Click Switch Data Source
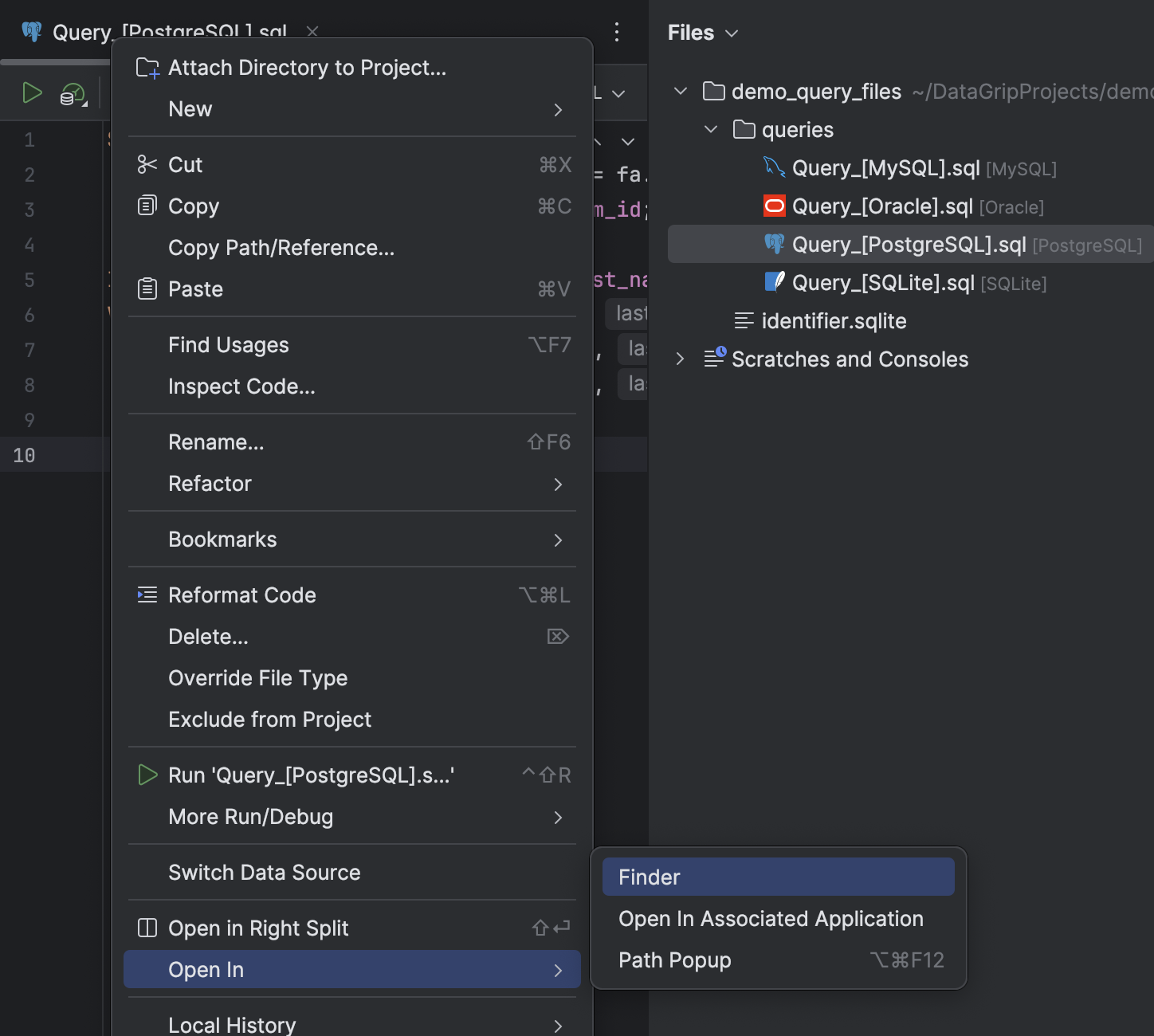The image size is (1154, 1036). [x=264, y=872]
